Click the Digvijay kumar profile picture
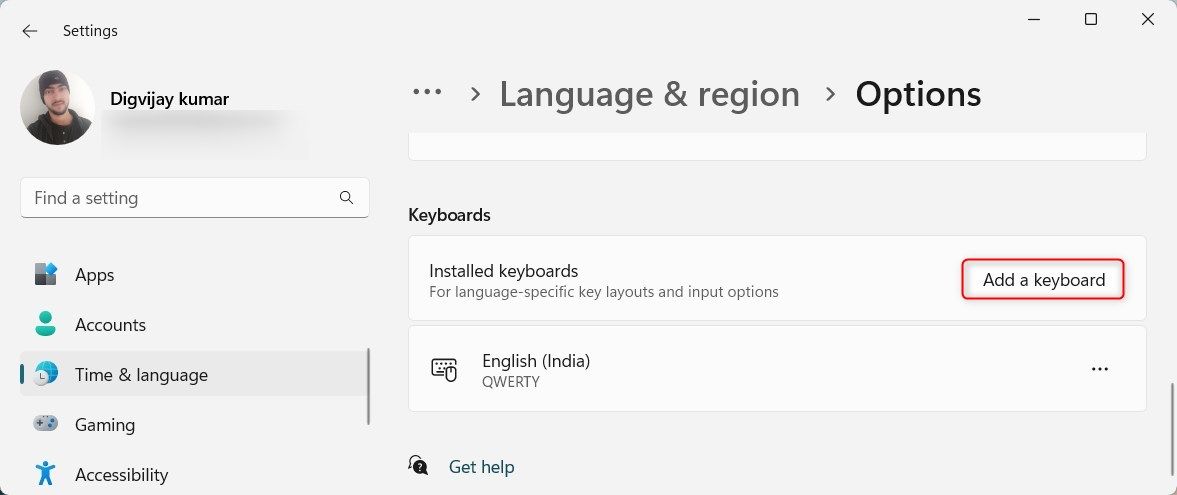Image resolution: width=1177 pixels, height=495 pixels. point(58,108)
